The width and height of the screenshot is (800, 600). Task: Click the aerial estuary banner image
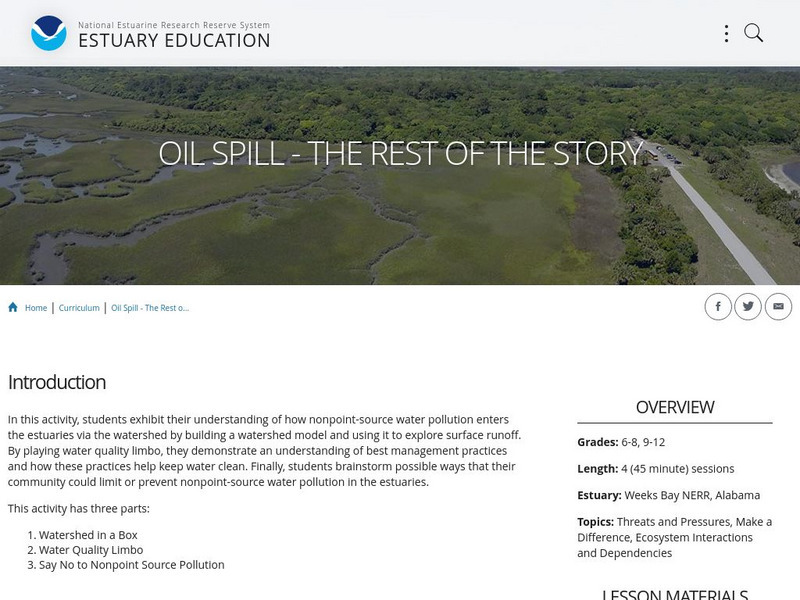(300, 230)
